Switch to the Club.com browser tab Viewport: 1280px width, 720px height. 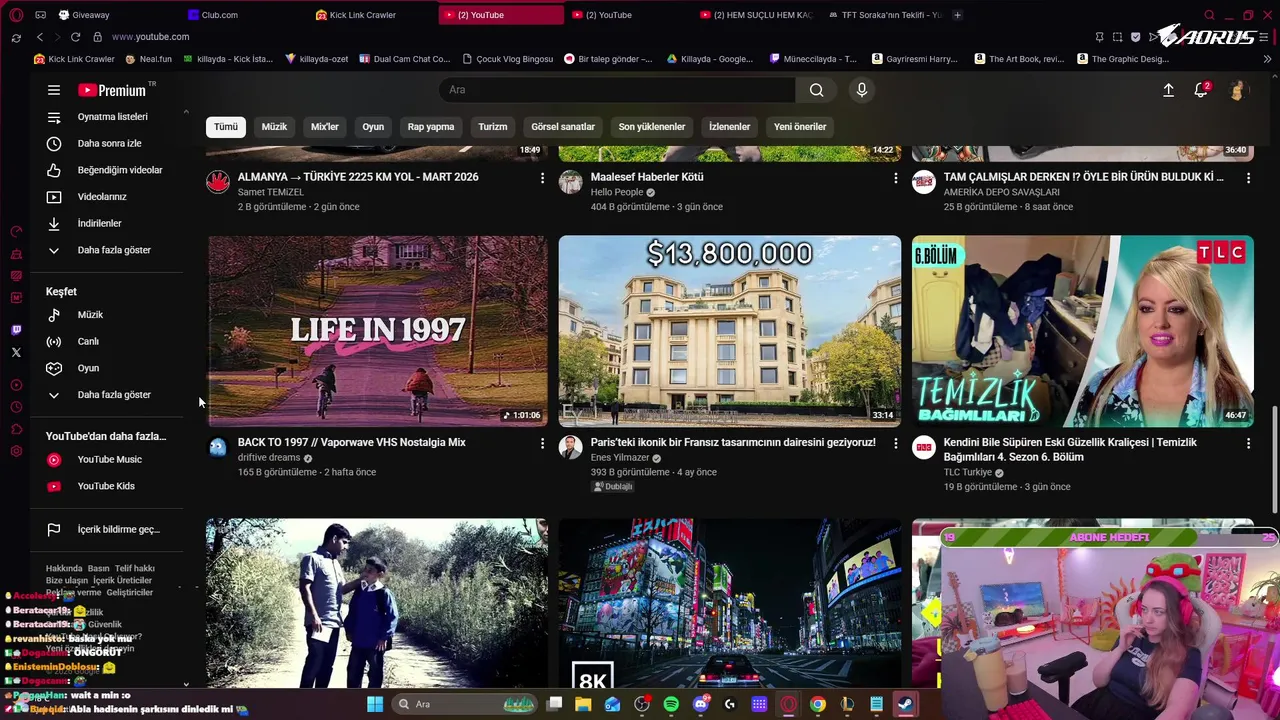[245, 15]
